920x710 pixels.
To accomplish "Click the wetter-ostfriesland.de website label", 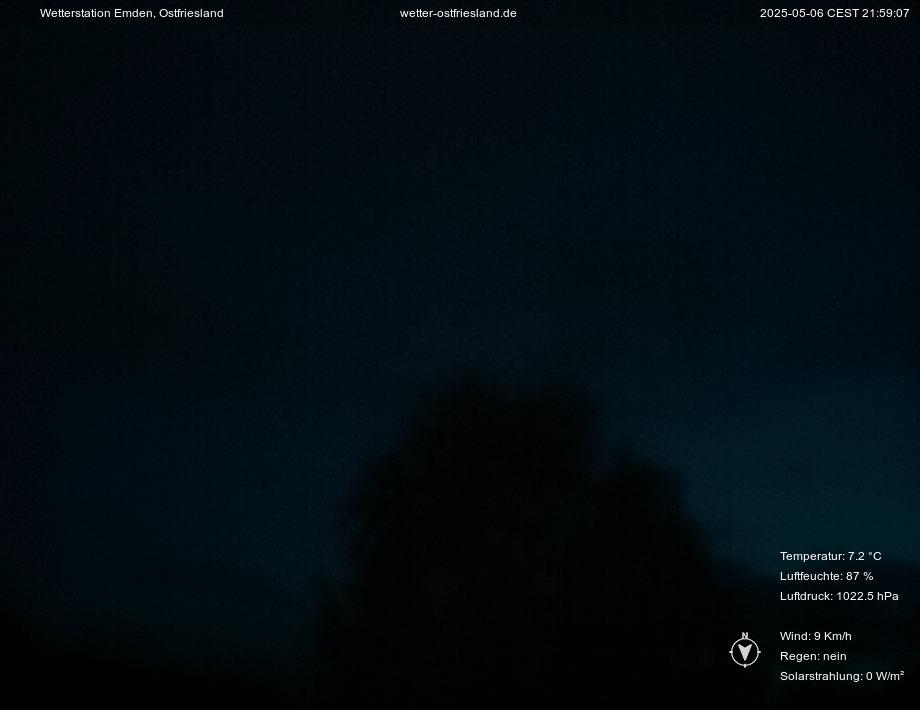I will pyautogui.click(x=458, y=13).
